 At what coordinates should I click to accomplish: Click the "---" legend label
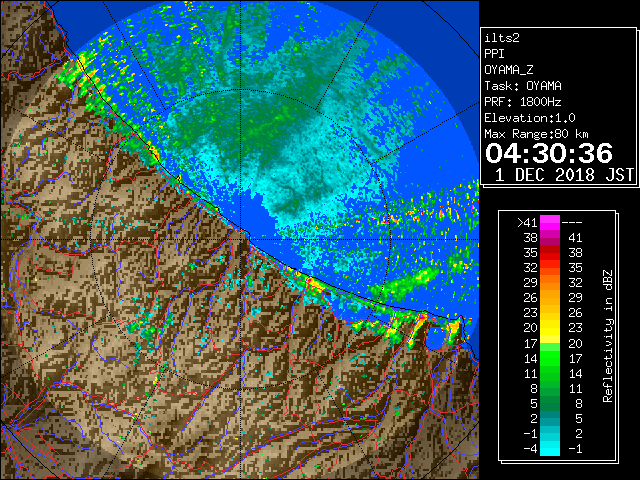pyautogui.click(x=572, y=223)
